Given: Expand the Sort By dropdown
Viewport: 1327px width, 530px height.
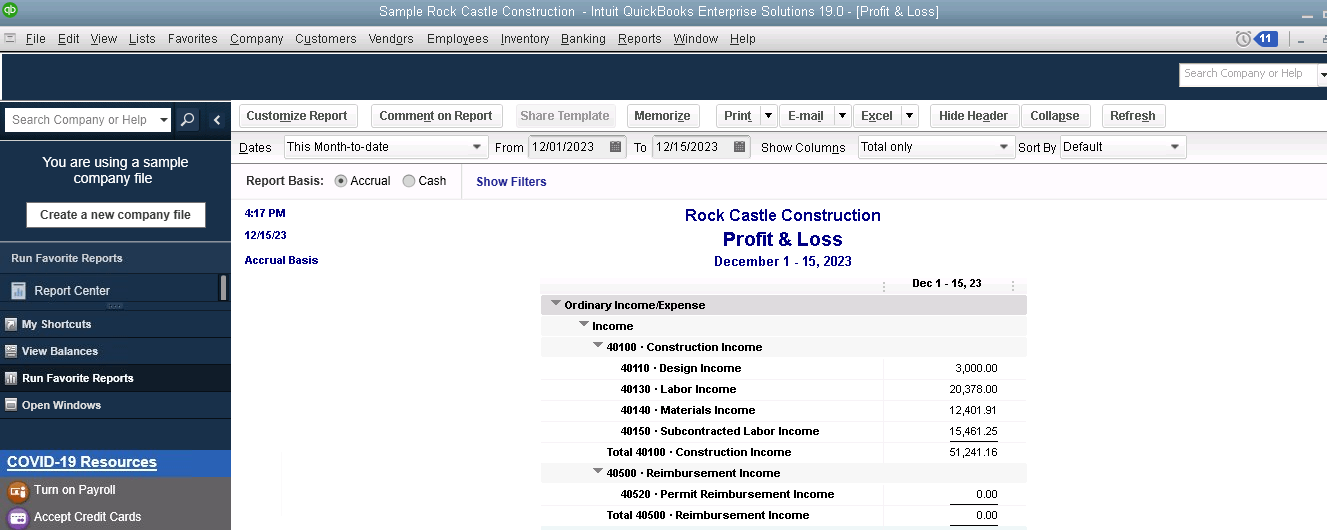Looking at the screenshot, I should [x=1175, y=147].
